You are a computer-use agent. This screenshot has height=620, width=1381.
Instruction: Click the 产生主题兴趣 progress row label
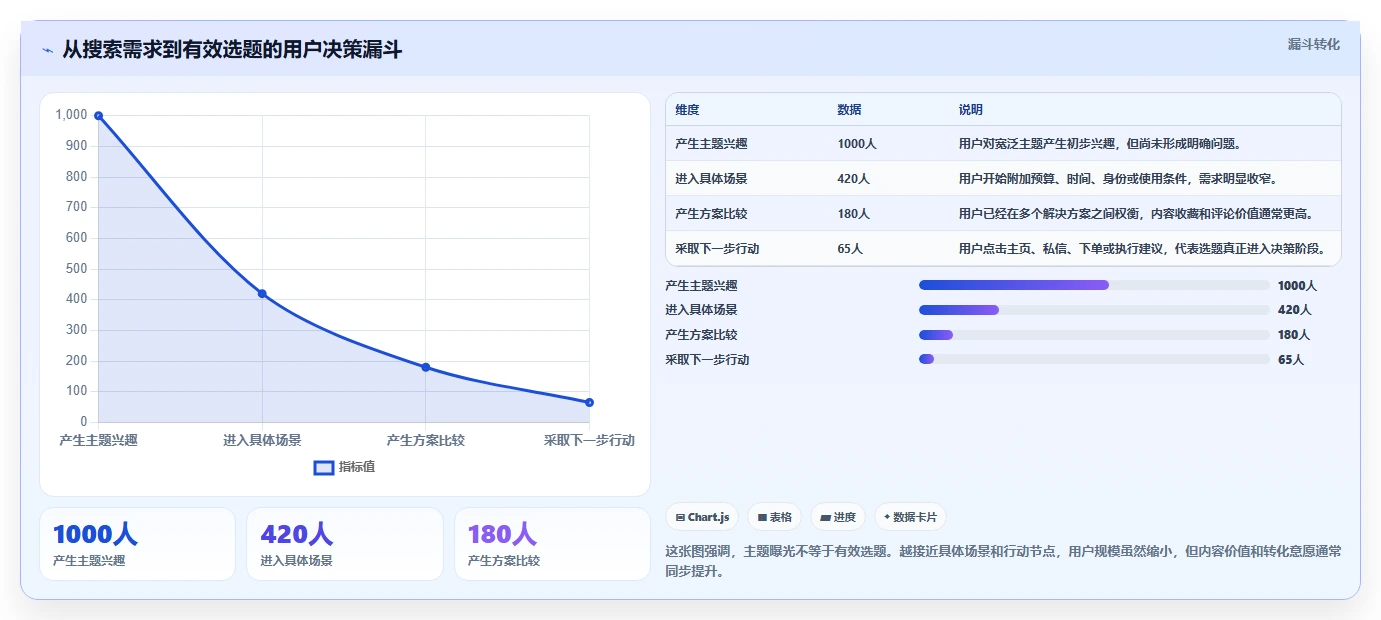click(701, 285)
